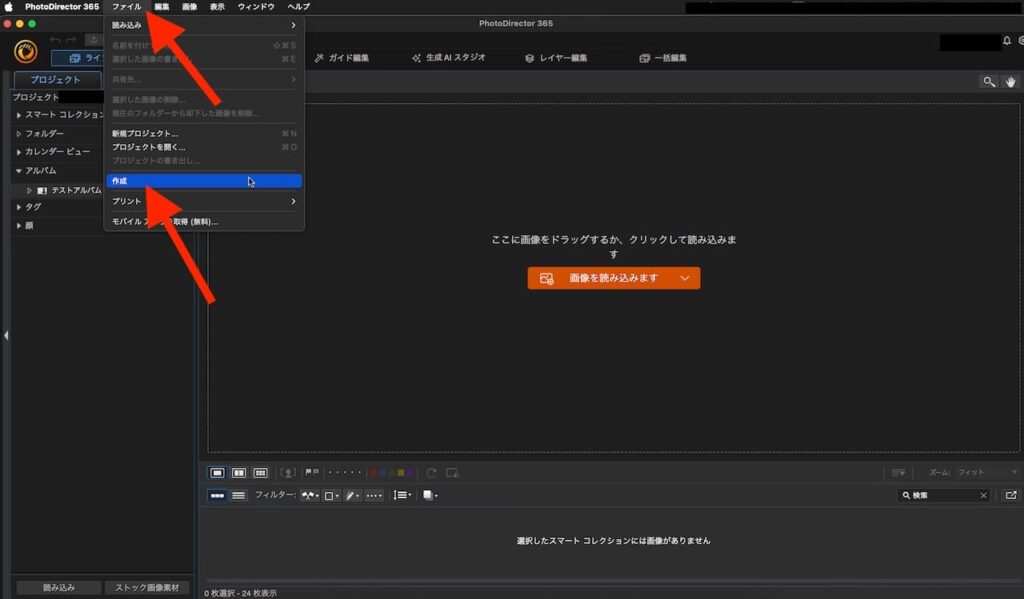Click the rotate image icon

[x=431, y=472]
